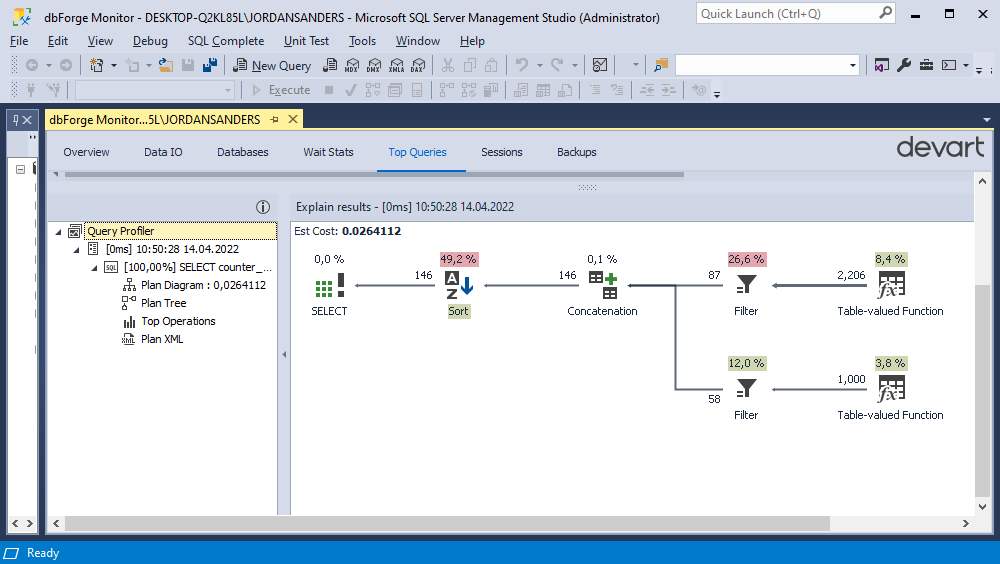The image size is (1000, 564).
Task: Pin the dbForge Monitor document tab
Action: click(x=274, y=119)
